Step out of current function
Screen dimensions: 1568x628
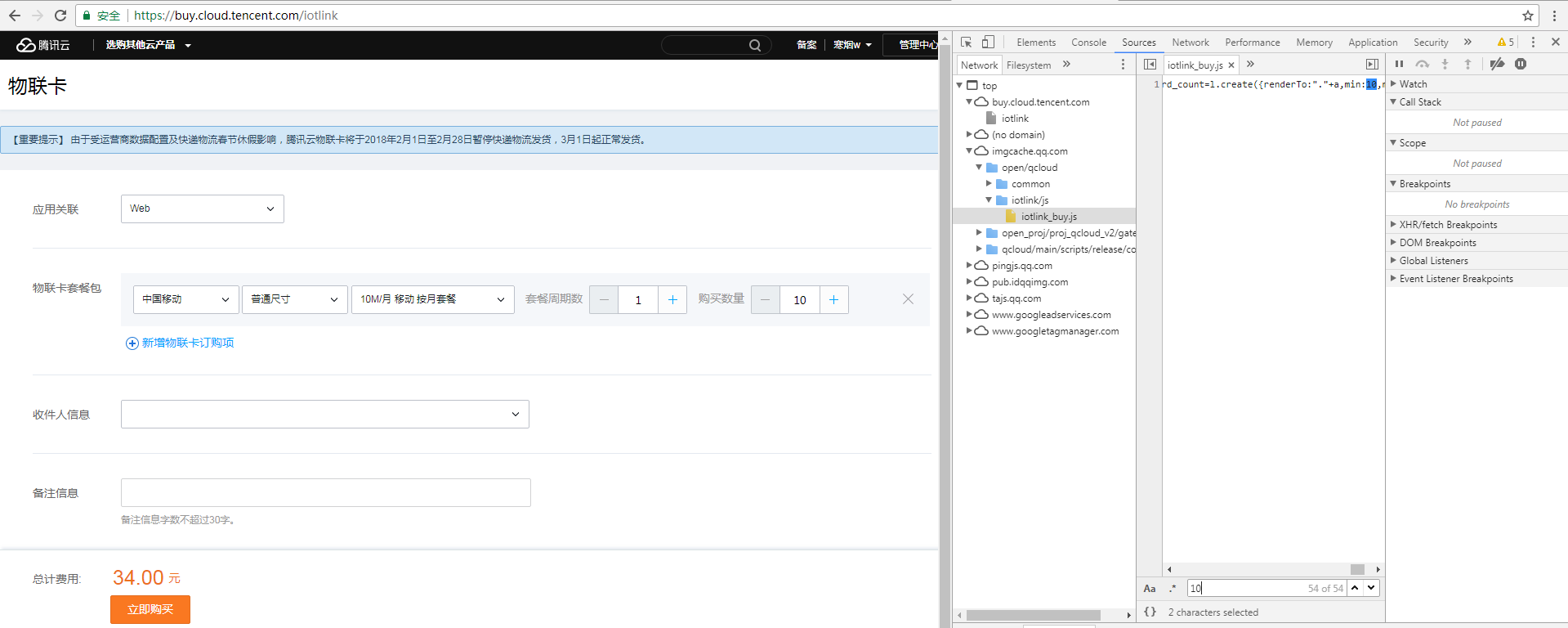pyautogui.click(x=1467, y=64)
